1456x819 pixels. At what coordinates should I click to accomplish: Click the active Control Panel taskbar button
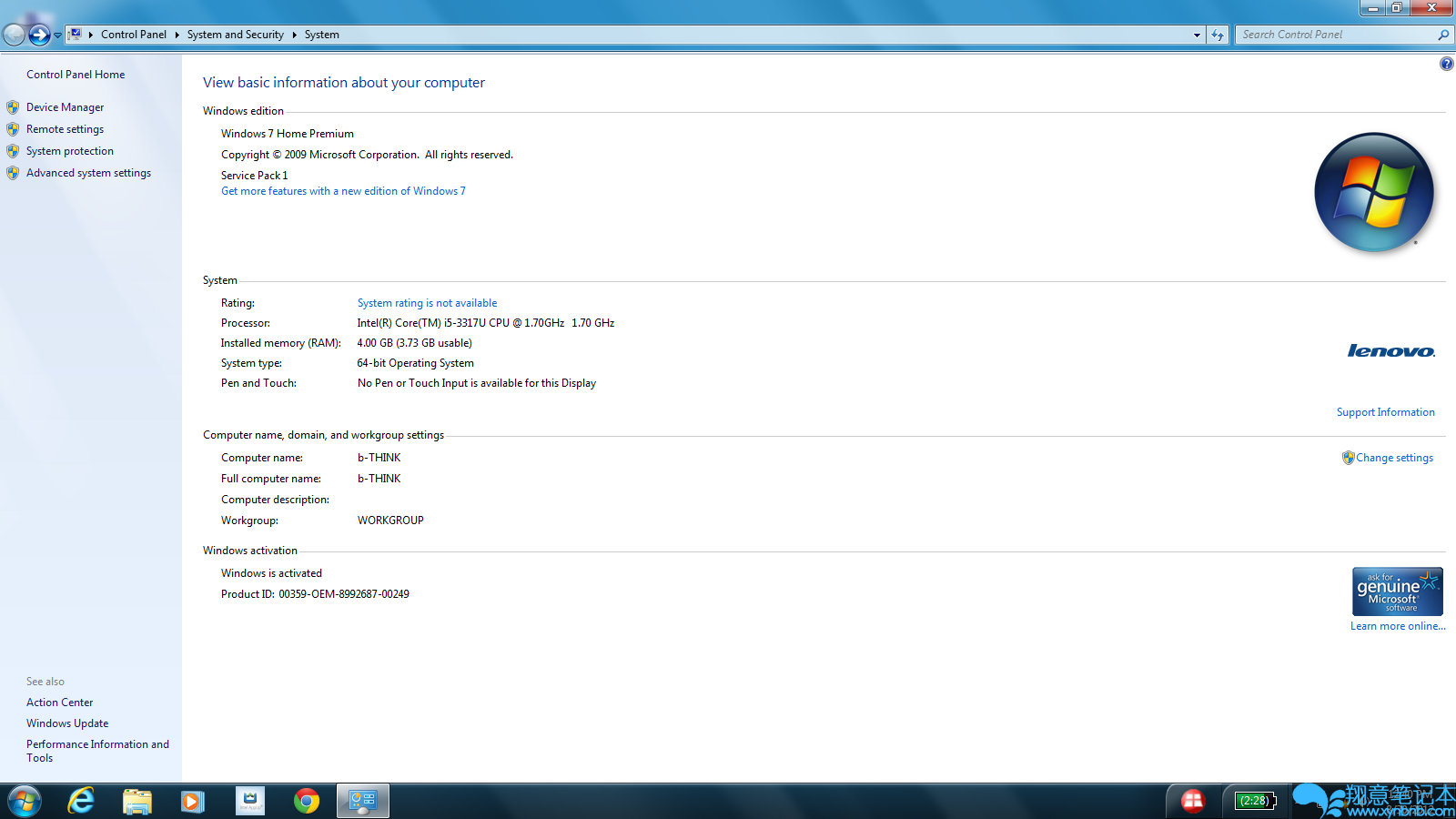click(363, 802)
